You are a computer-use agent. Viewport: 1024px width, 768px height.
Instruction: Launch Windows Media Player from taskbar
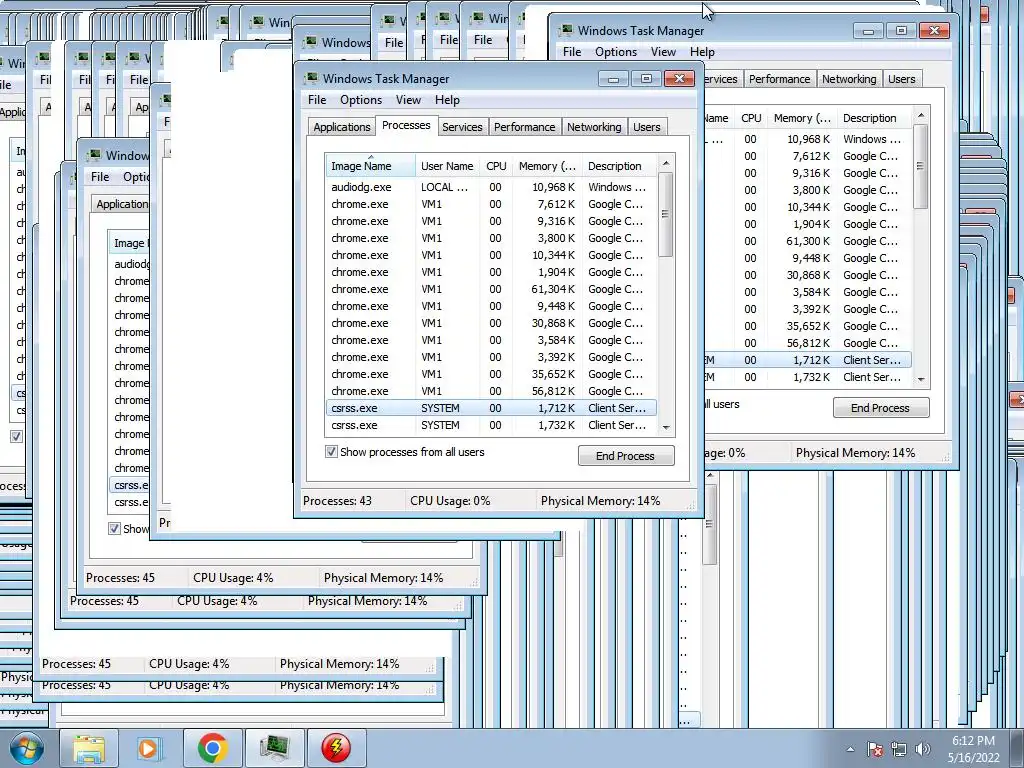point(148,748)
